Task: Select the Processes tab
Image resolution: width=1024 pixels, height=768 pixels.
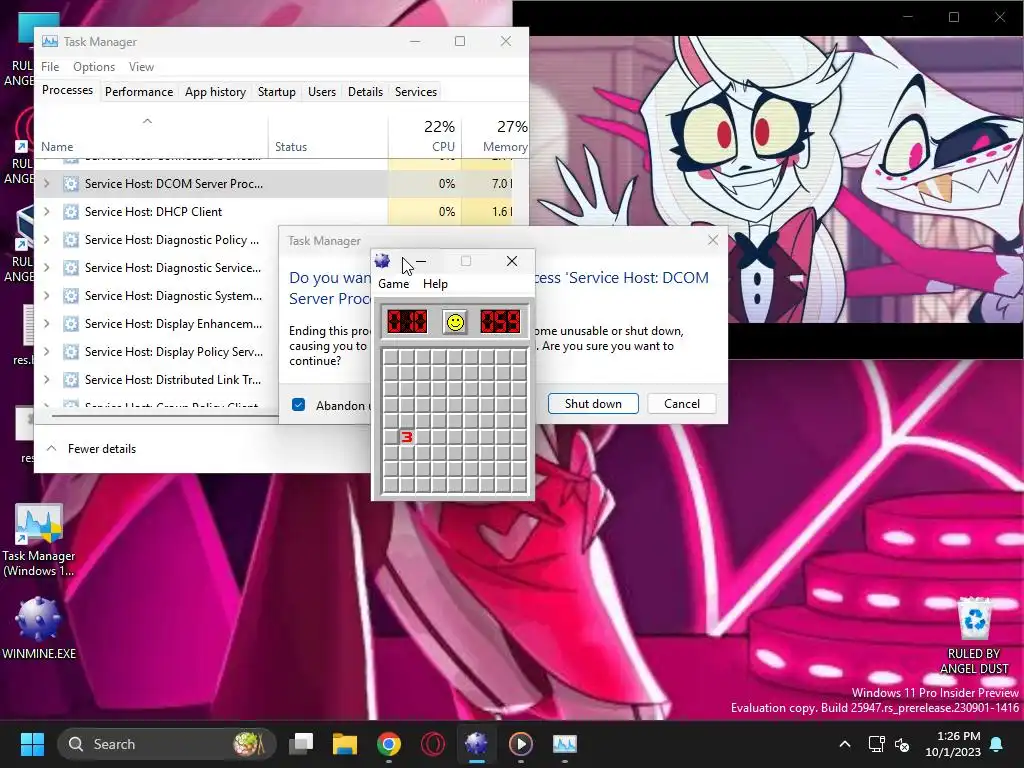Action: (x=67, y=90)
